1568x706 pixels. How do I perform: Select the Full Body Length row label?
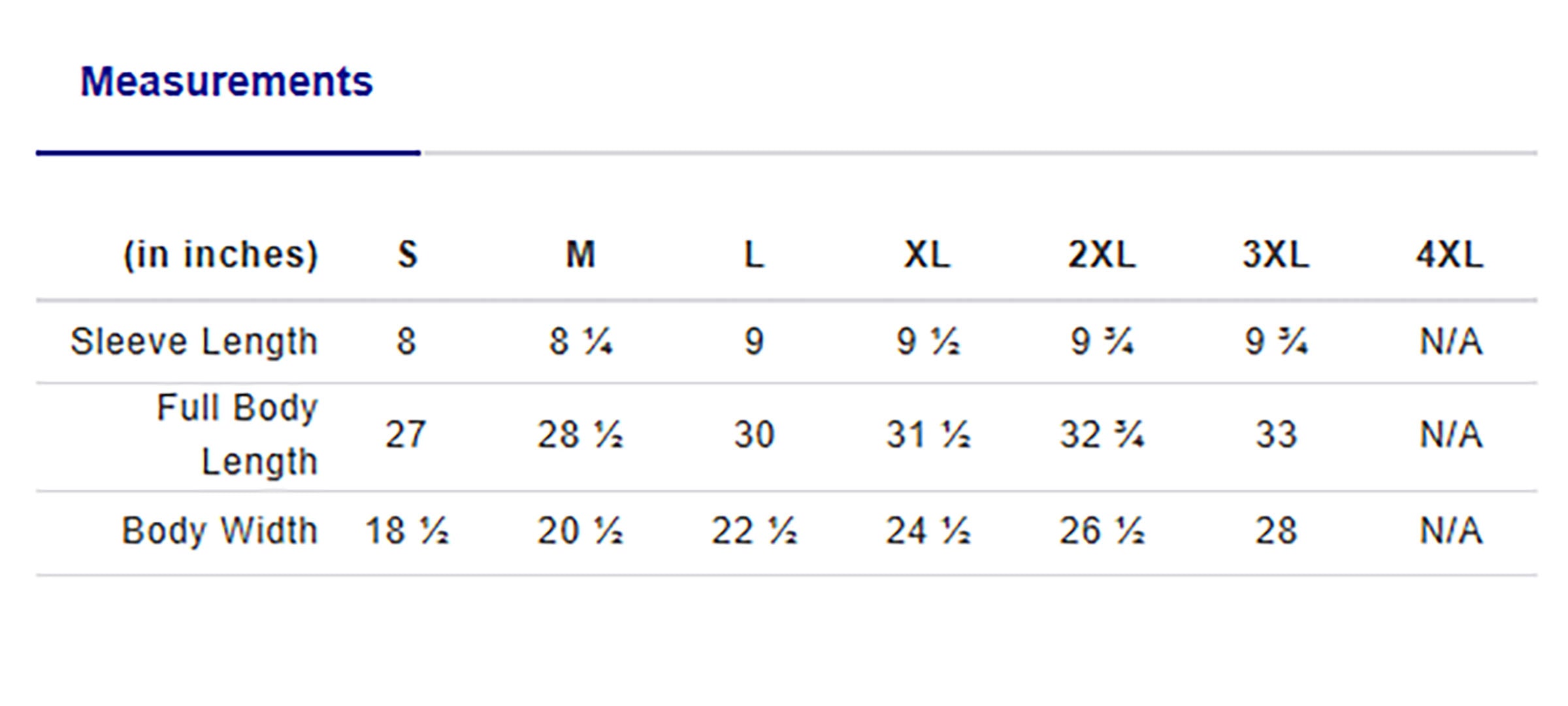[x=237, y=435]
